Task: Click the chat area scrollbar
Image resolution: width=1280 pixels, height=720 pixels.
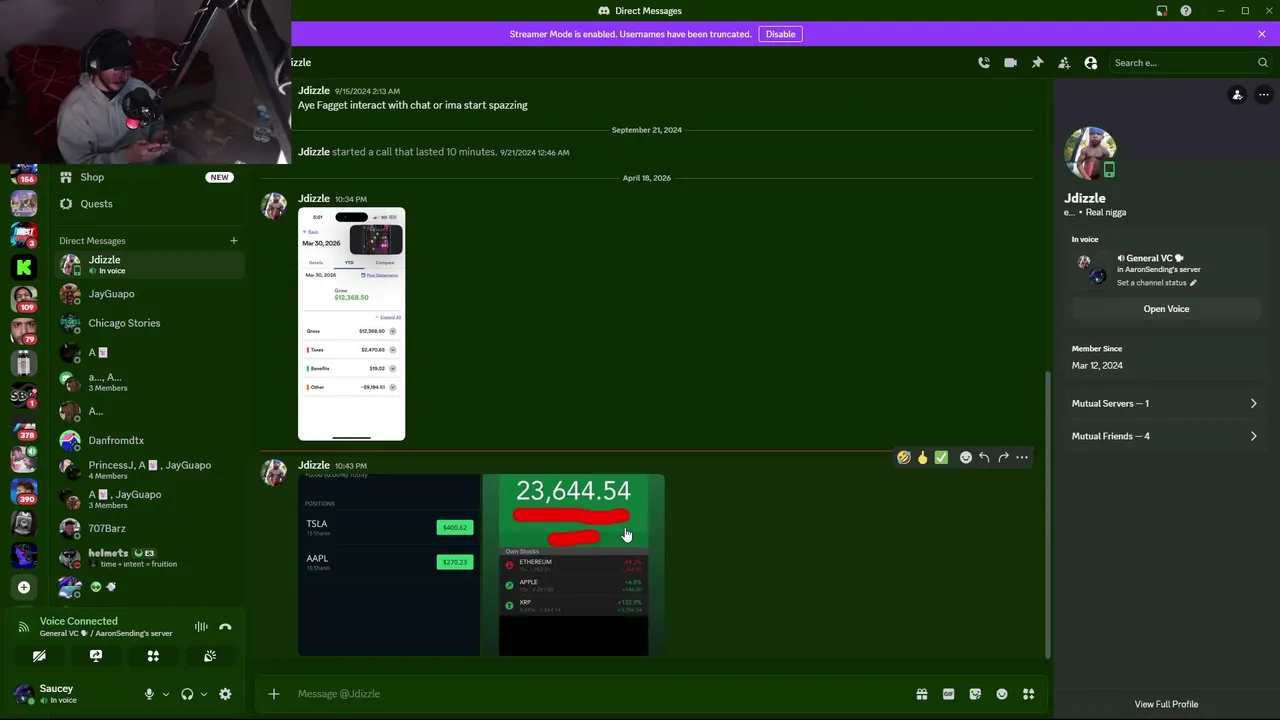Action: (1048, 515)
